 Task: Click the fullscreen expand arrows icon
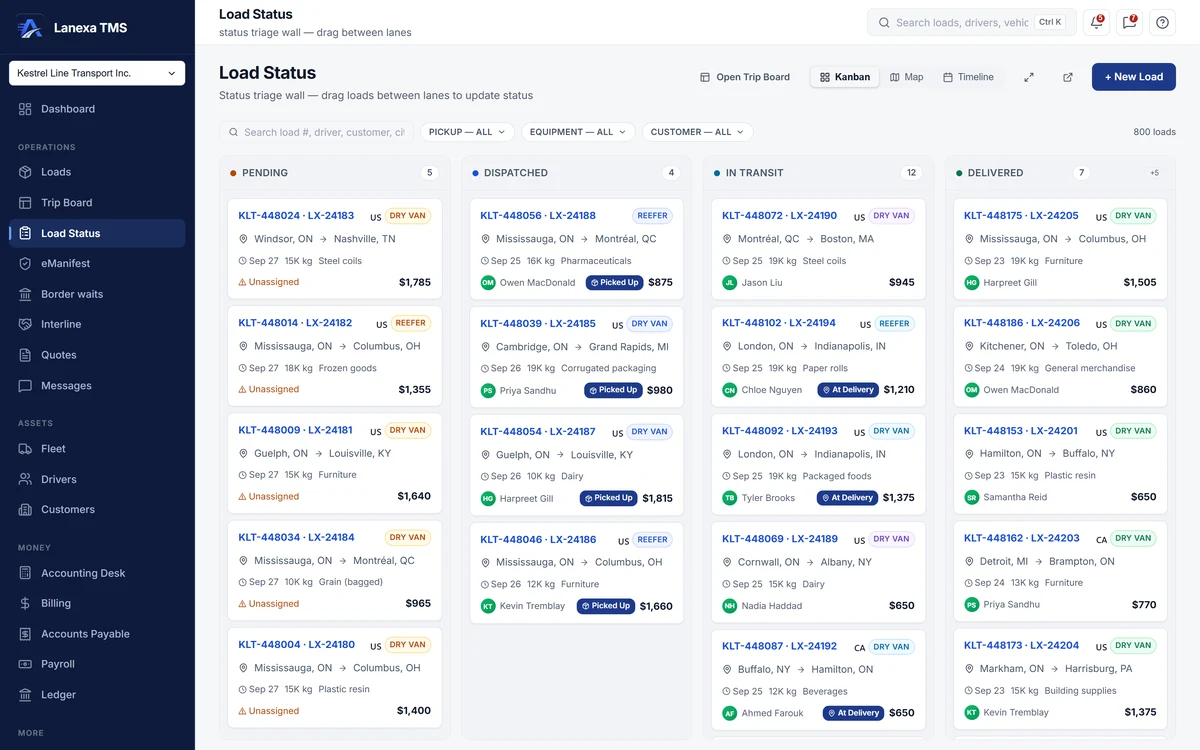[1029, 77]
